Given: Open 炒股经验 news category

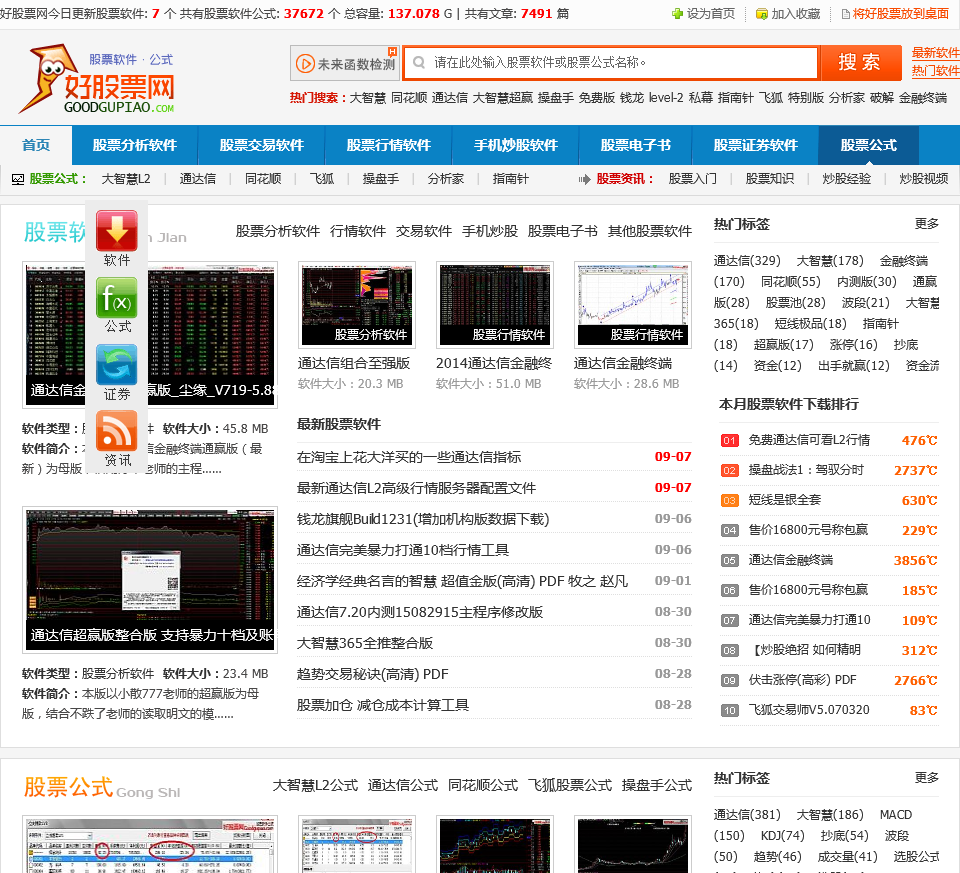Looking at the screenshot, I should [x=846, y=179].
